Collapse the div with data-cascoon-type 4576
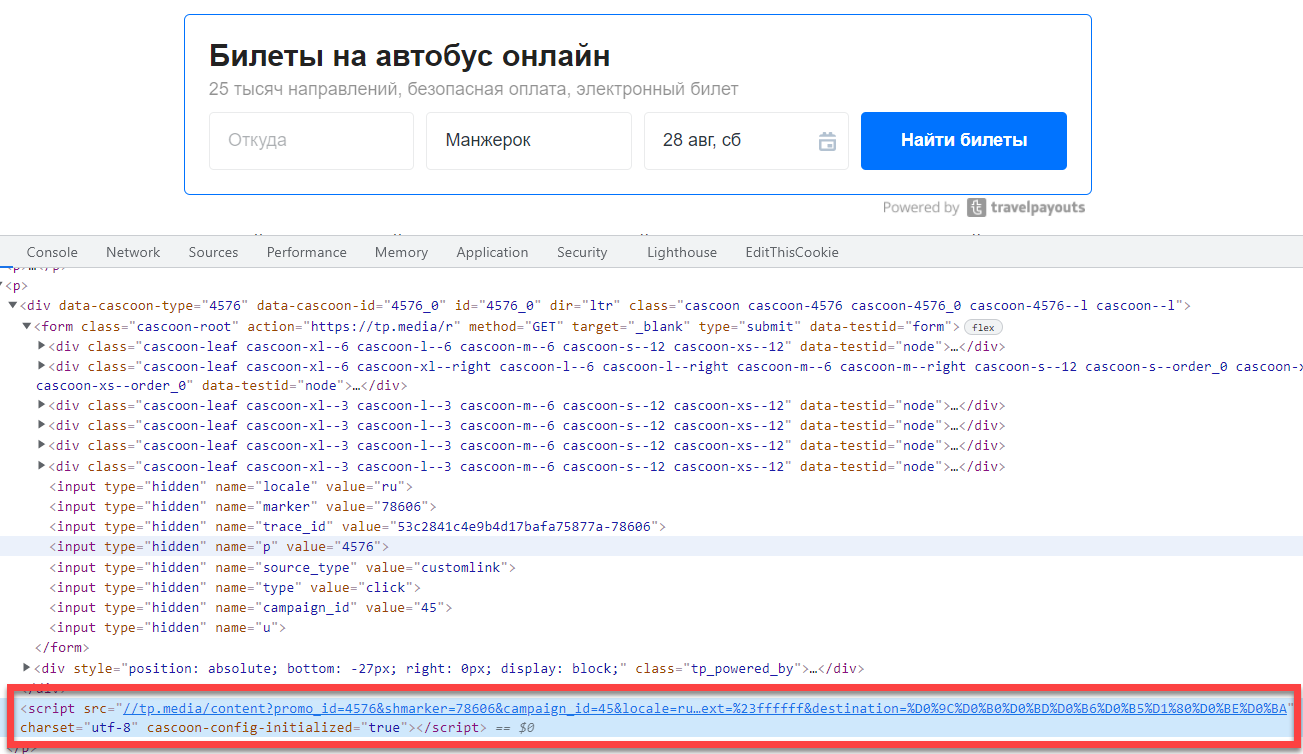Screen dimensions: 1303x754 (13, 306)
